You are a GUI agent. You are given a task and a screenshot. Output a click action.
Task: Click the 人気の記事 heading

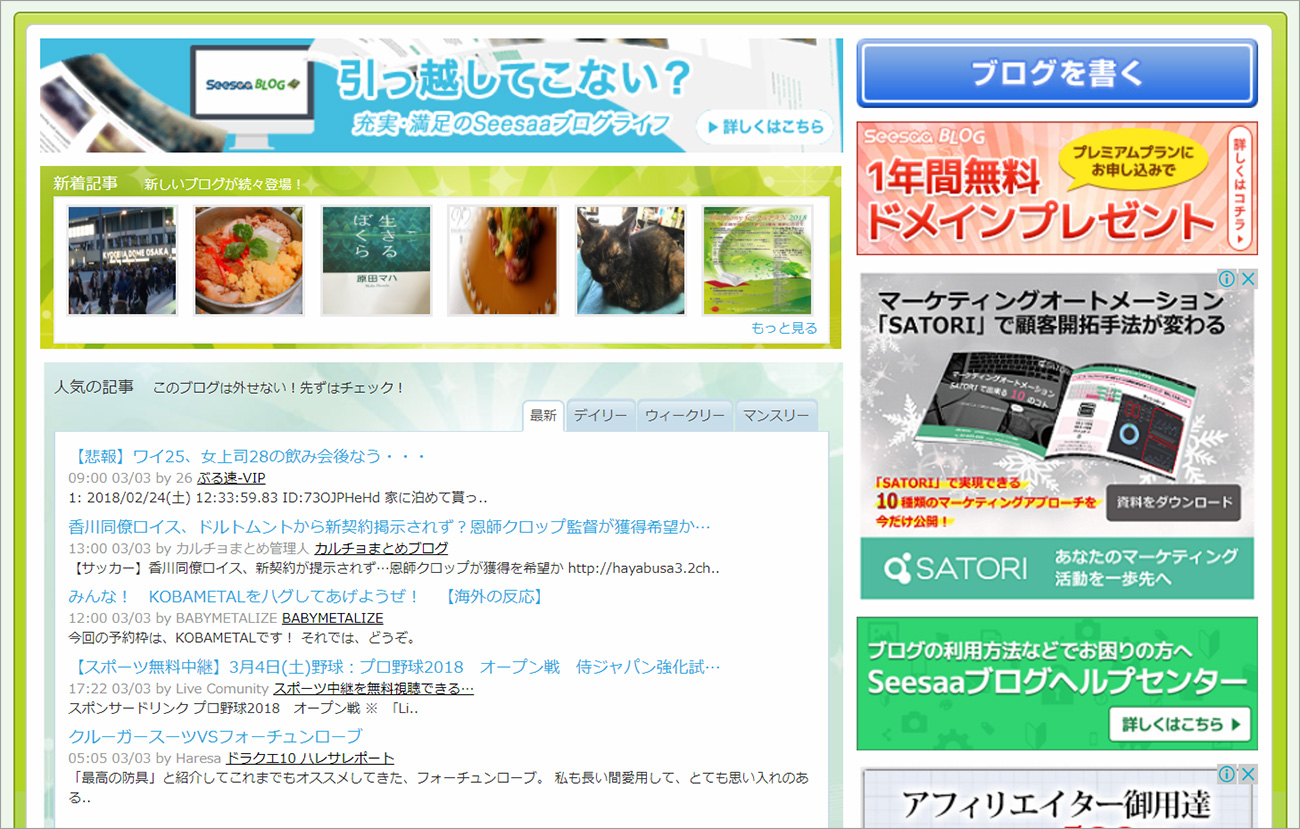(93, 387)
